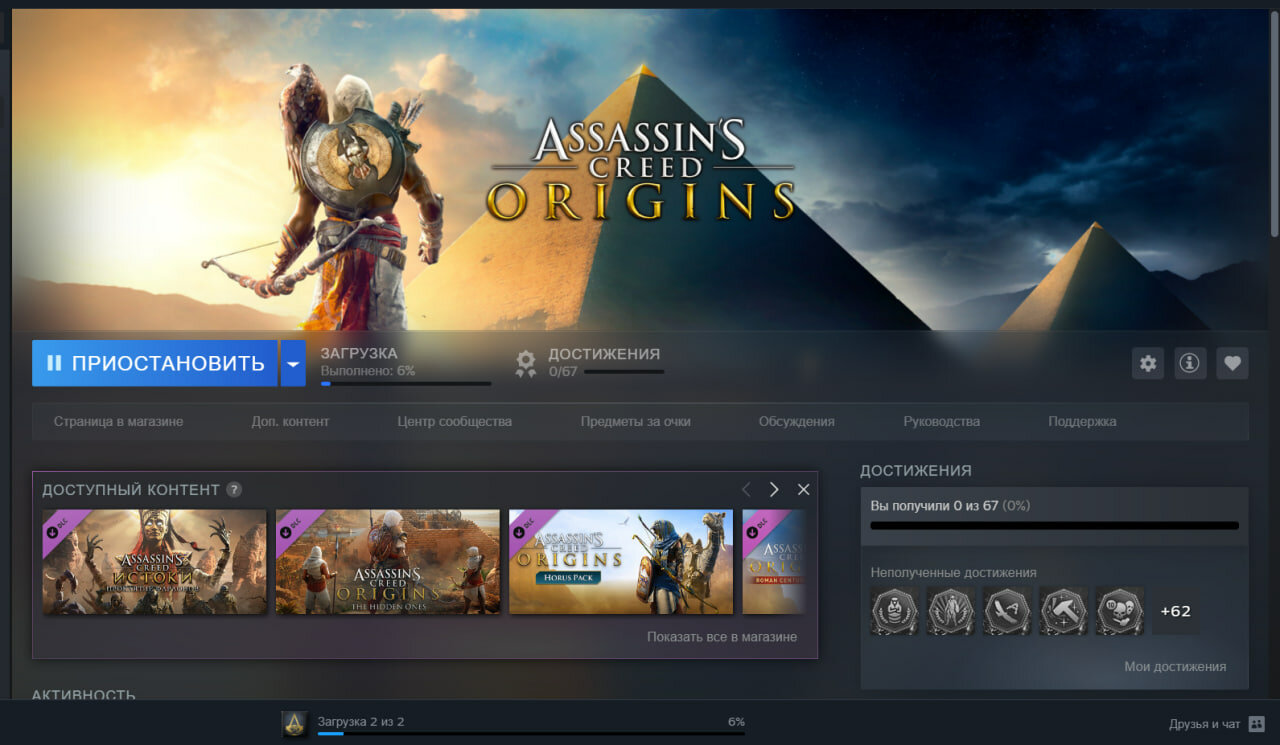Open the Roman Centurion DLC thumbnail
Image resolution: width=1280 pixels, height=745 pixels.
click(774, 562)
